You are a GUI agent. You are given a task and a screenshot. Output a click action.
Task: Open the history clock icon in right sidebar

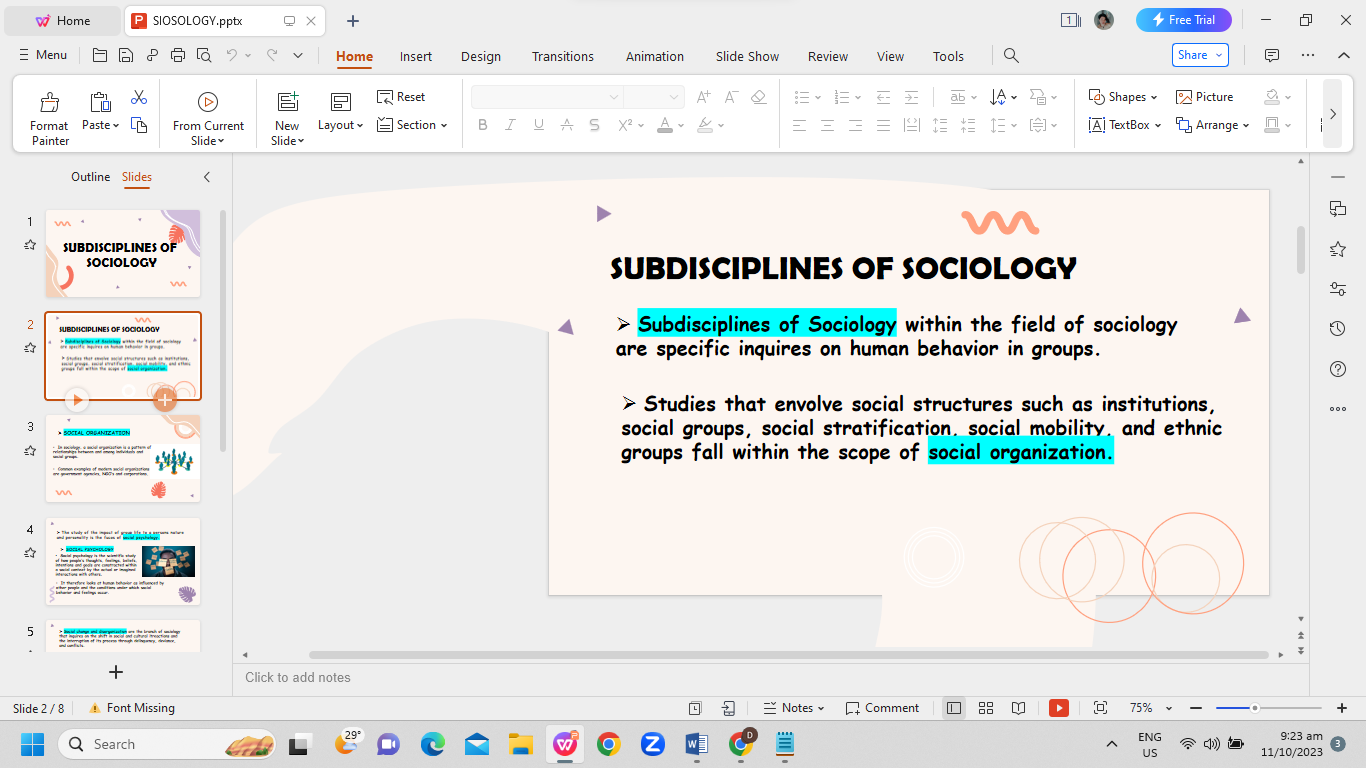click(1338, 329)
